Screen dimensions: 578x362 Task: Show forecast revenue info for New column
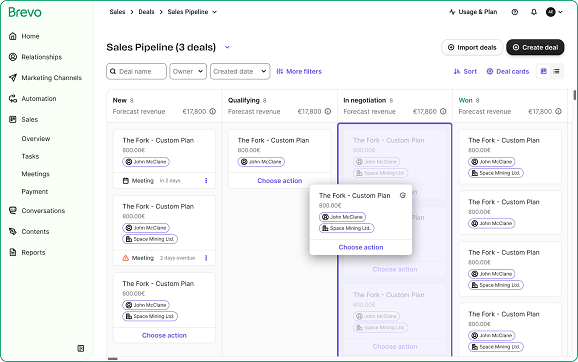[x=213, y=111]
